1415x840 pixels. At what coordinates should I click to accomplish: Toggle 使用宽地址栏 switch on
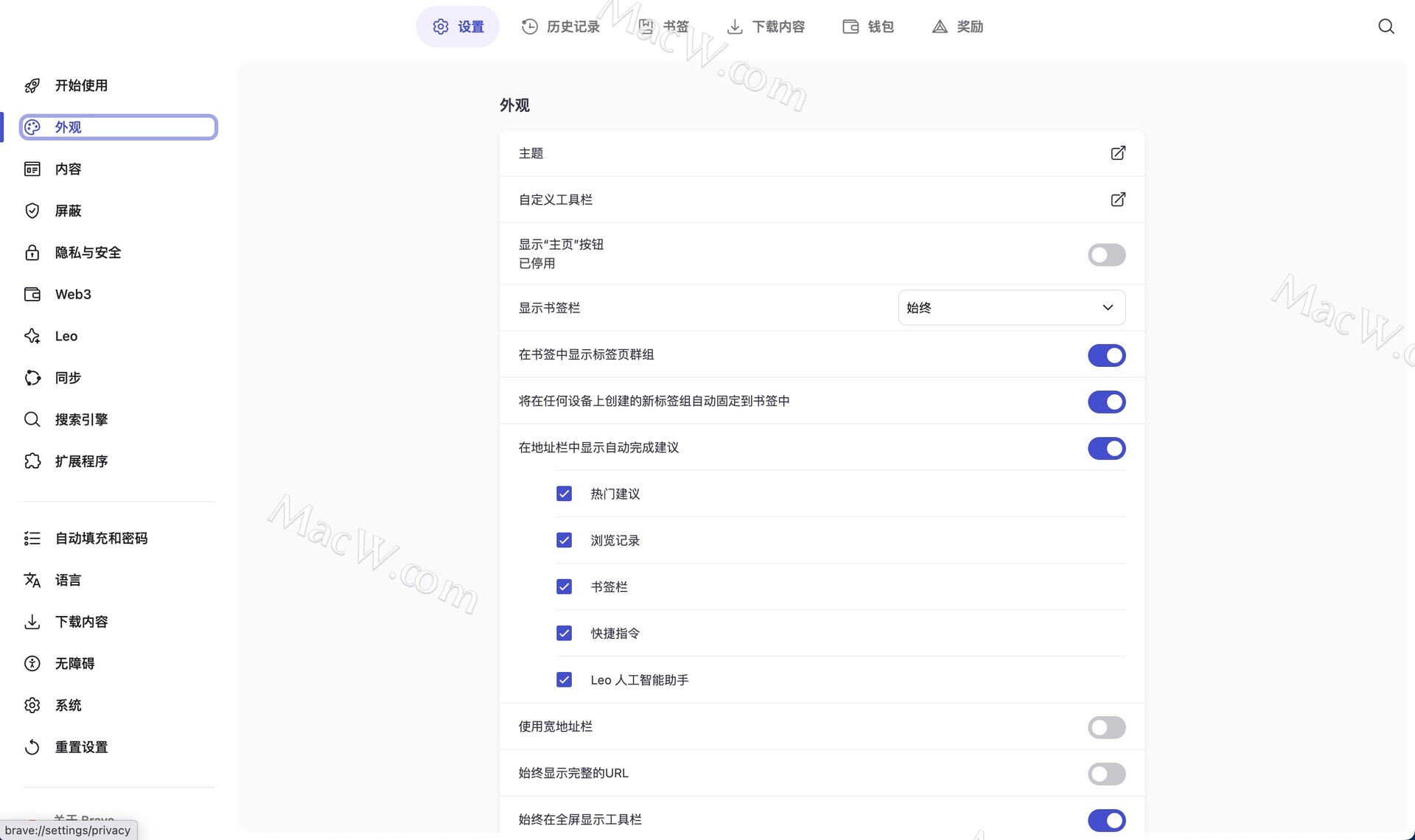[1106, 727]
